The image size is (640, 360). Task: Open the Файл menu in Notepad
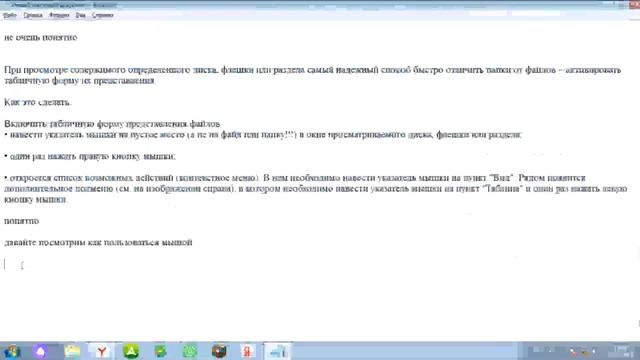[10, 15]
